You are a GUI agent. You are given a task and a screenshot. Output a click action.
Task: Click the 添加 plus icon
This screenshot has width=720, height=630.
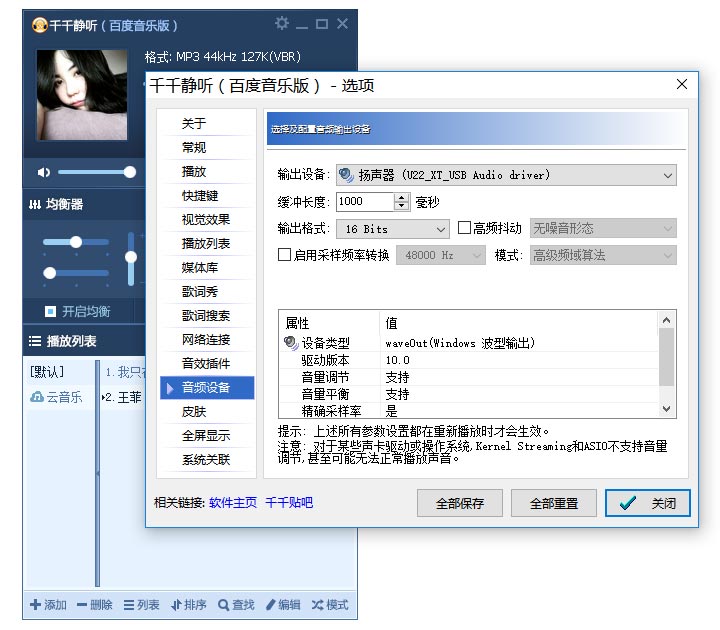click(x=35, y=605)
